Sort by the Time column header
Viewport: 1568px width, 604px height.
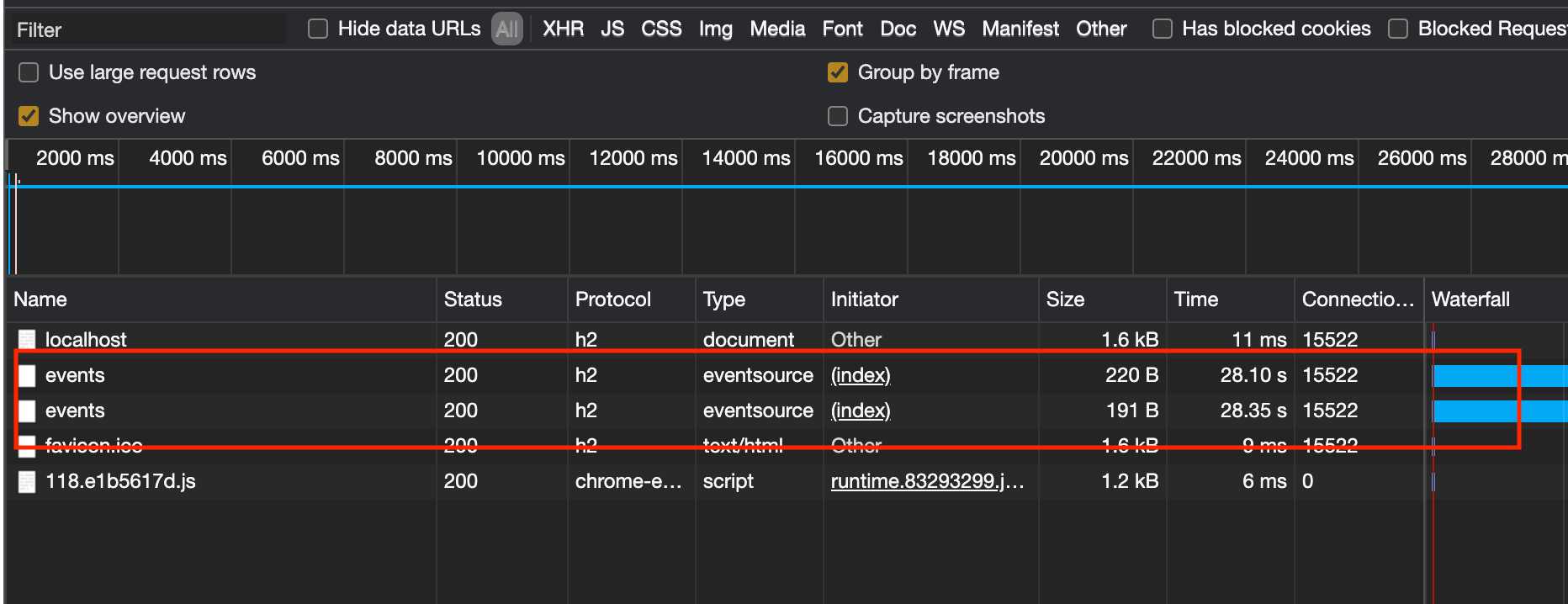pos(1195,299)
